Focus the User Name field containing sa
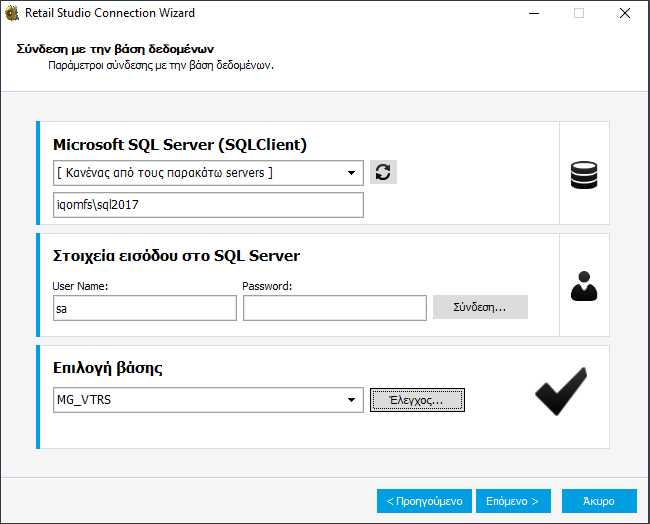The image size is (650, 524). (x=144, y=309)
